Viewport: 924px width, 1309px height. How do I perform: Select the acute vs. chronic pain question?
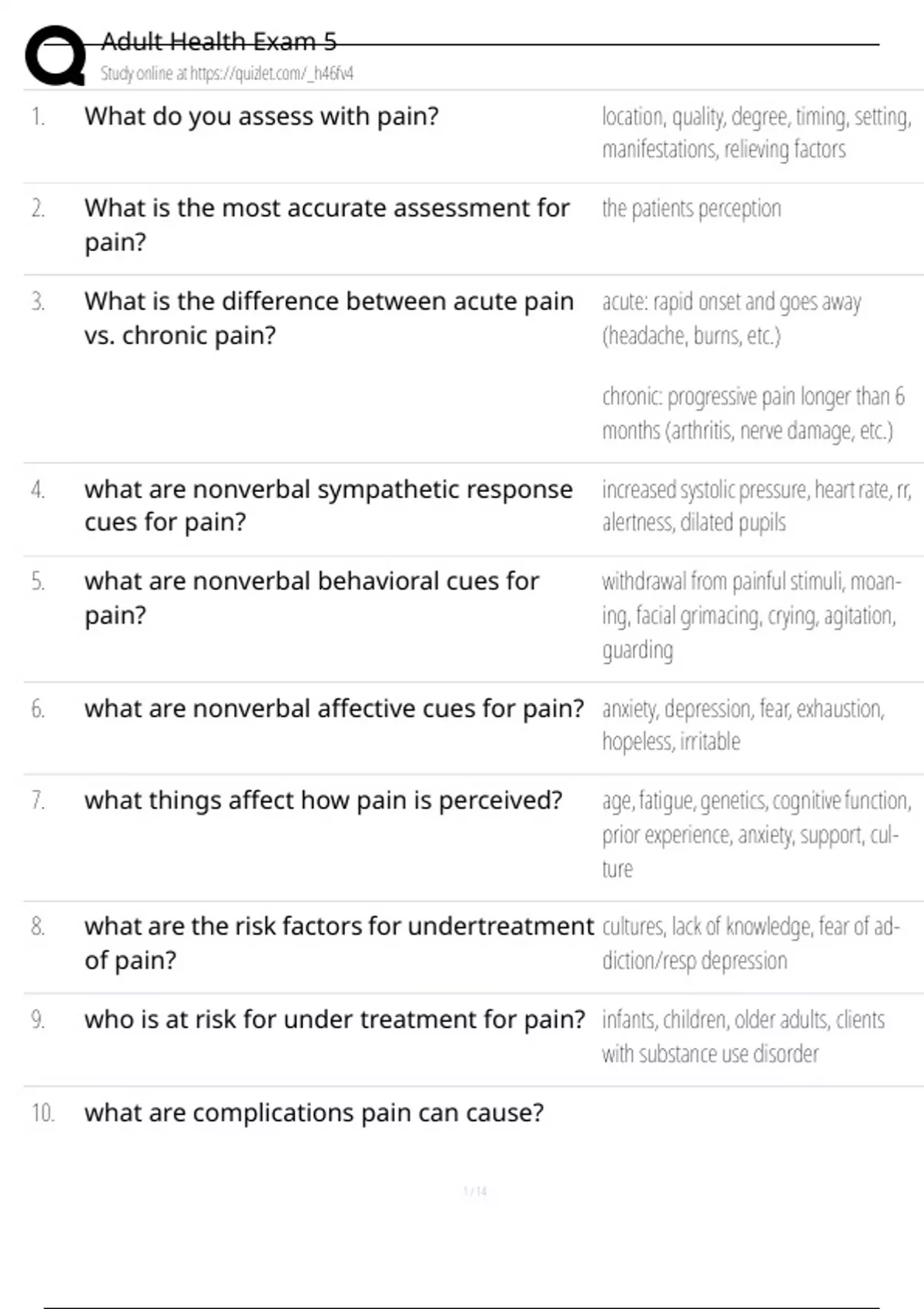[x=329, y=318]
